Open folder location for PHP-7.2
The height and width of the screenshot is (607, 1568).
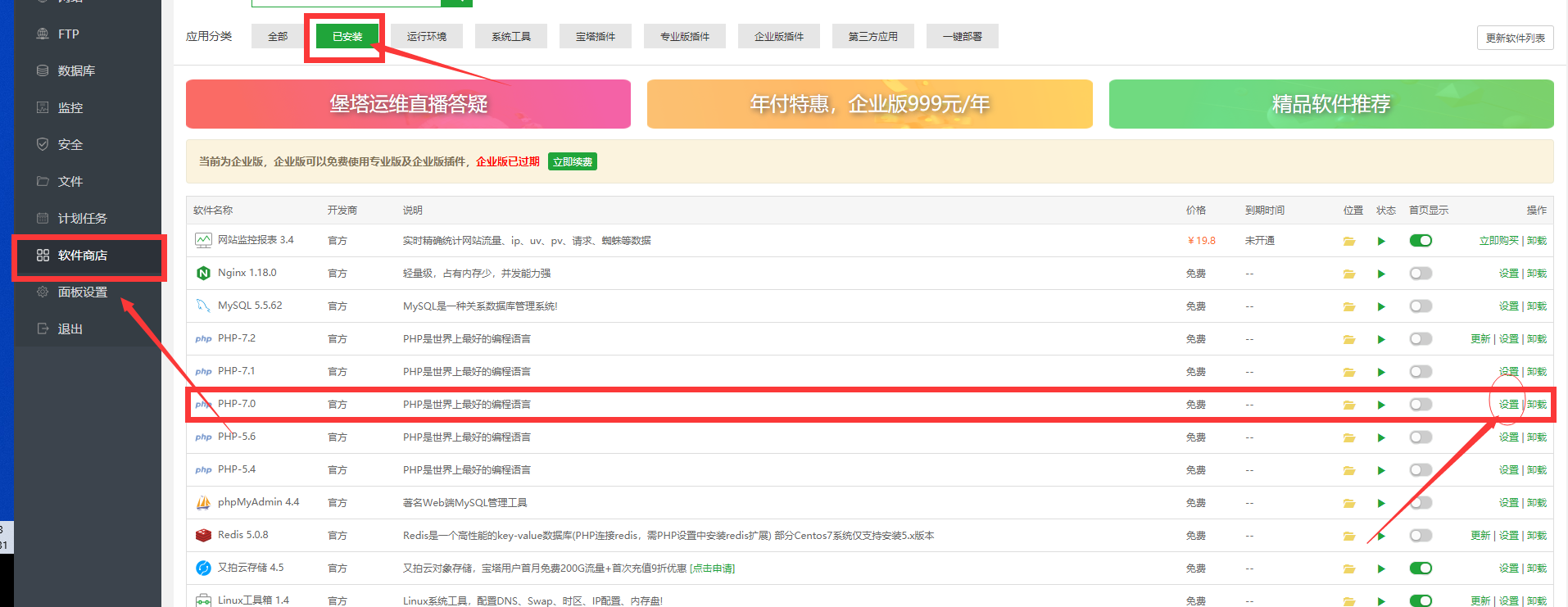click(x=1349, y=339)
